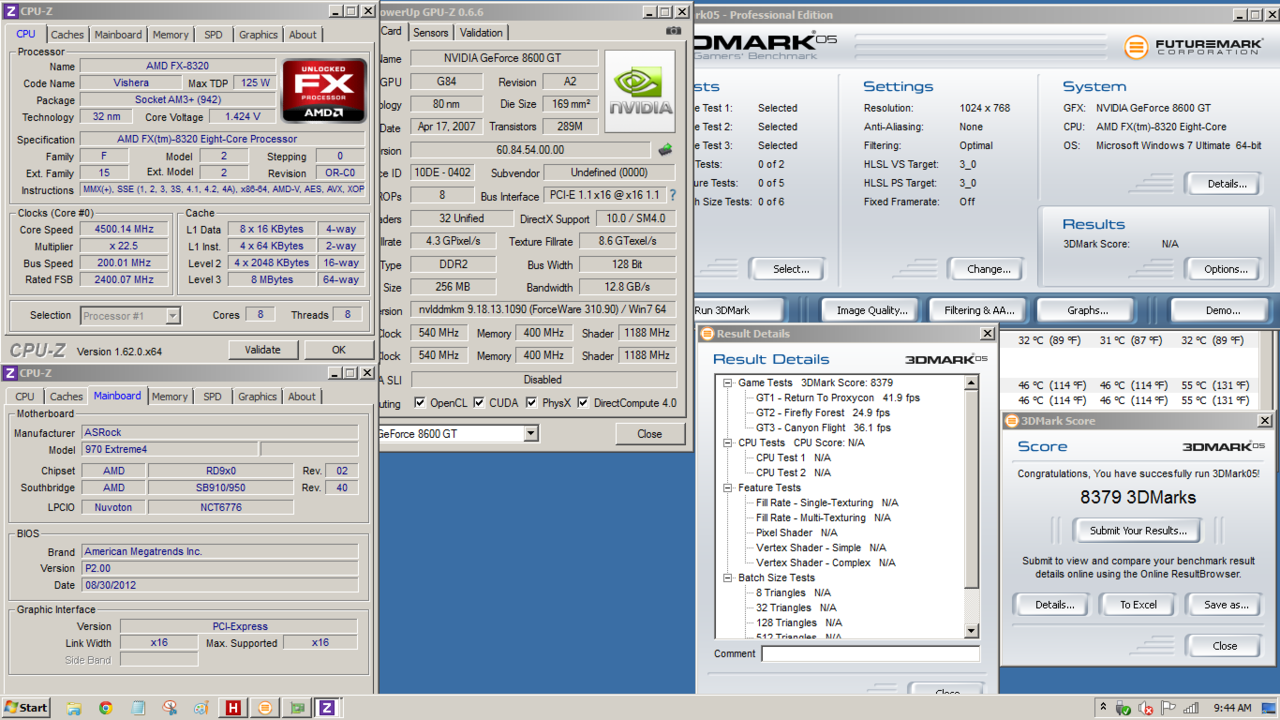Click the Result Details scrollbar up arrow
1280x720 pixels.
click(971, 382)
